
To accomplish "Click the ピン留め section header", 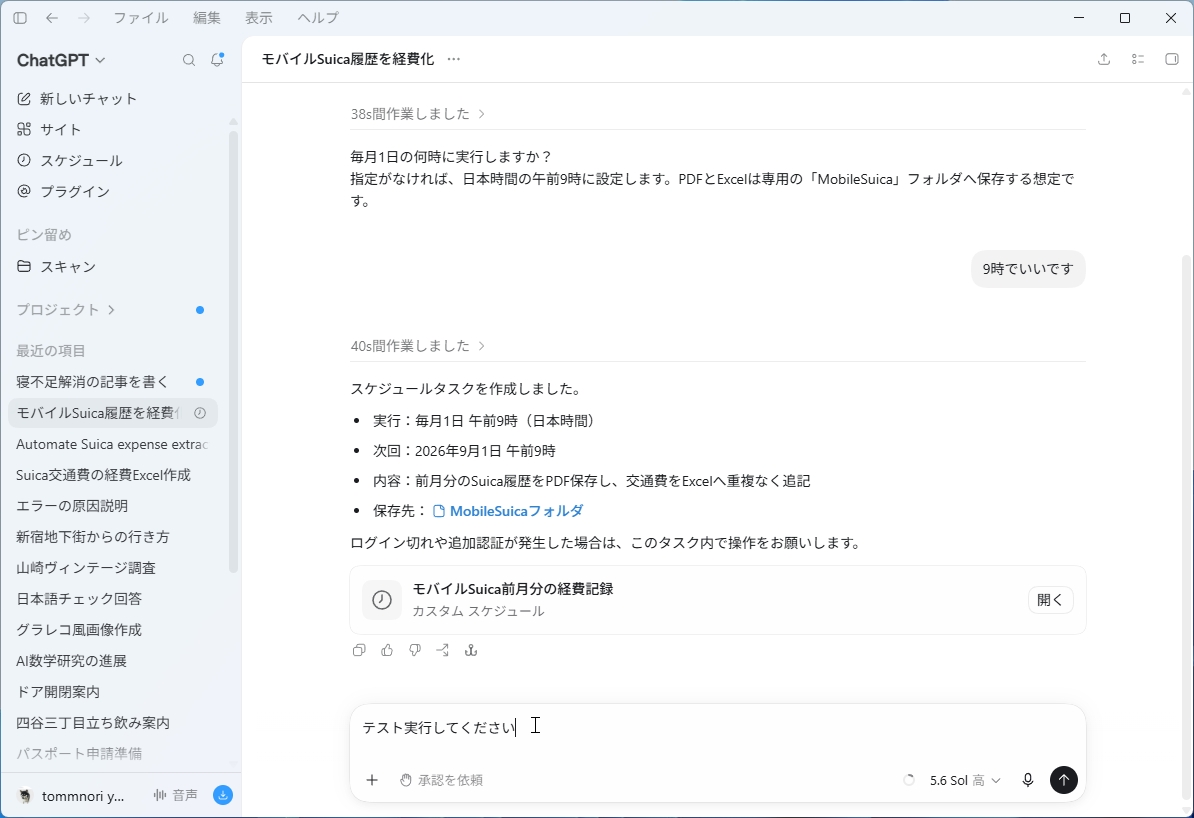I will (44, 235).
